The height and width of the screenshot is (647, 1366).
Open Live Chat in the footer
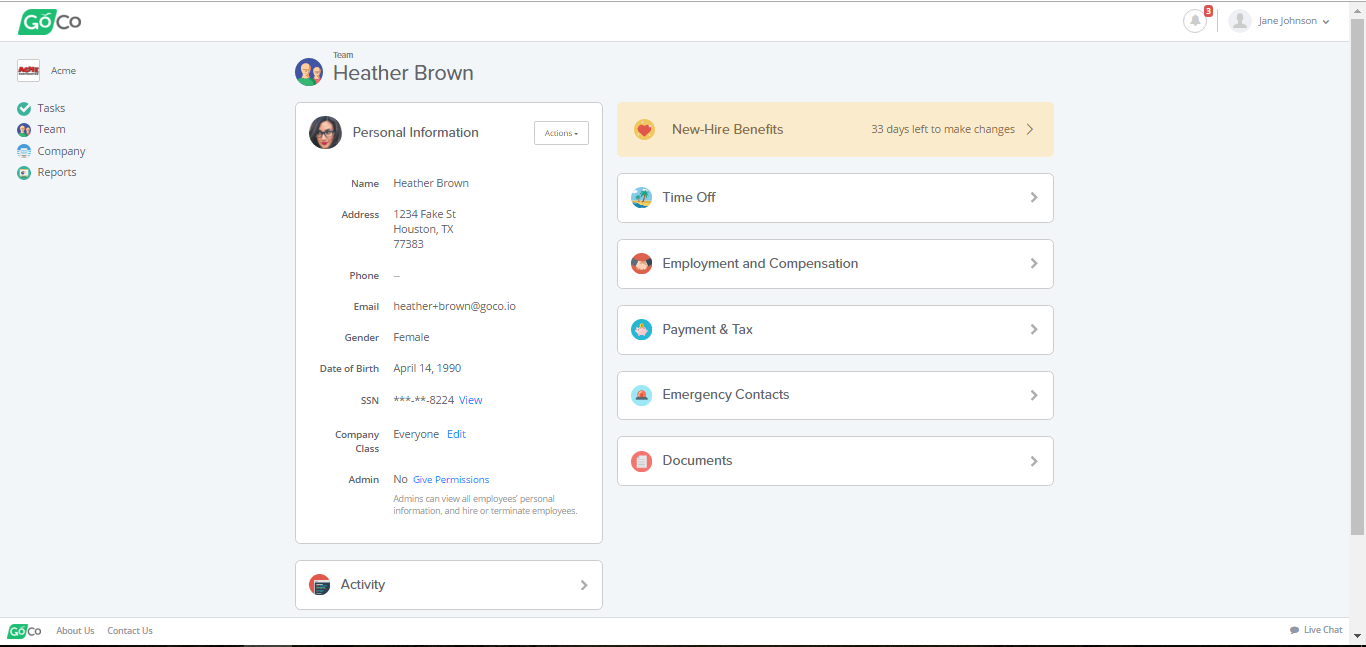click(1316, 630)
